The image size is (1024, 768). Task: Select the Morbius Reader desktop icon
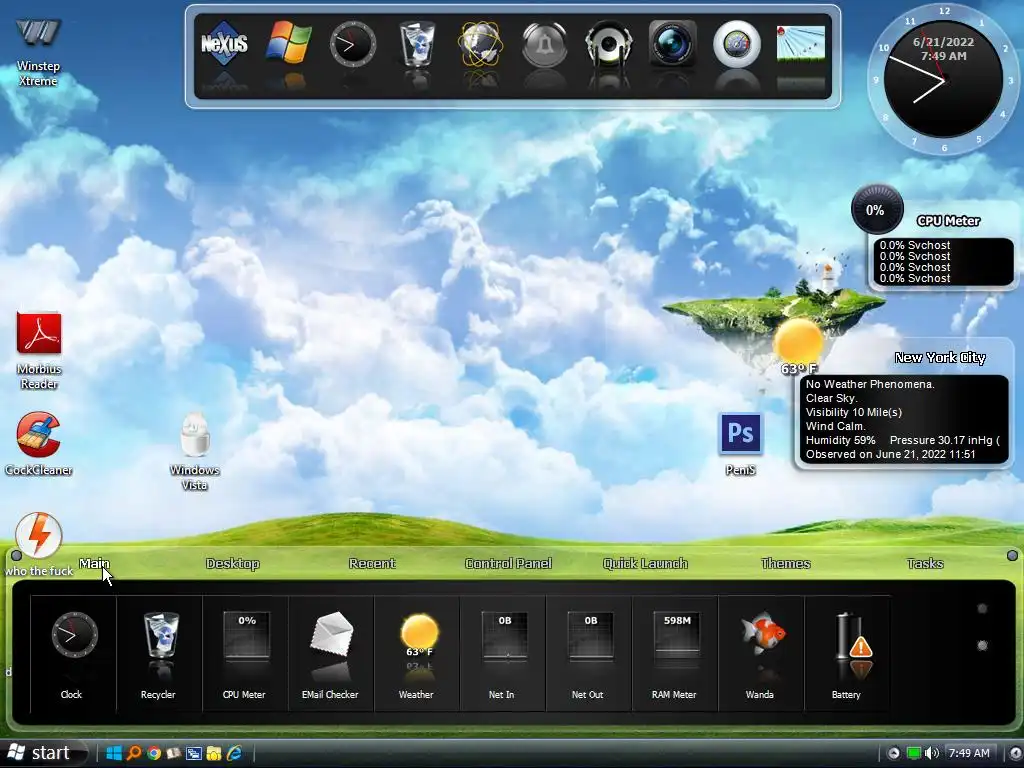point(39,351)
